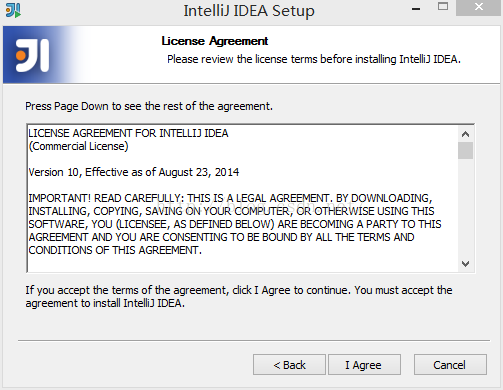Click the 'Press Page Down' instruction label
This screenshot has width=503, height=390.
click(149, 106)
